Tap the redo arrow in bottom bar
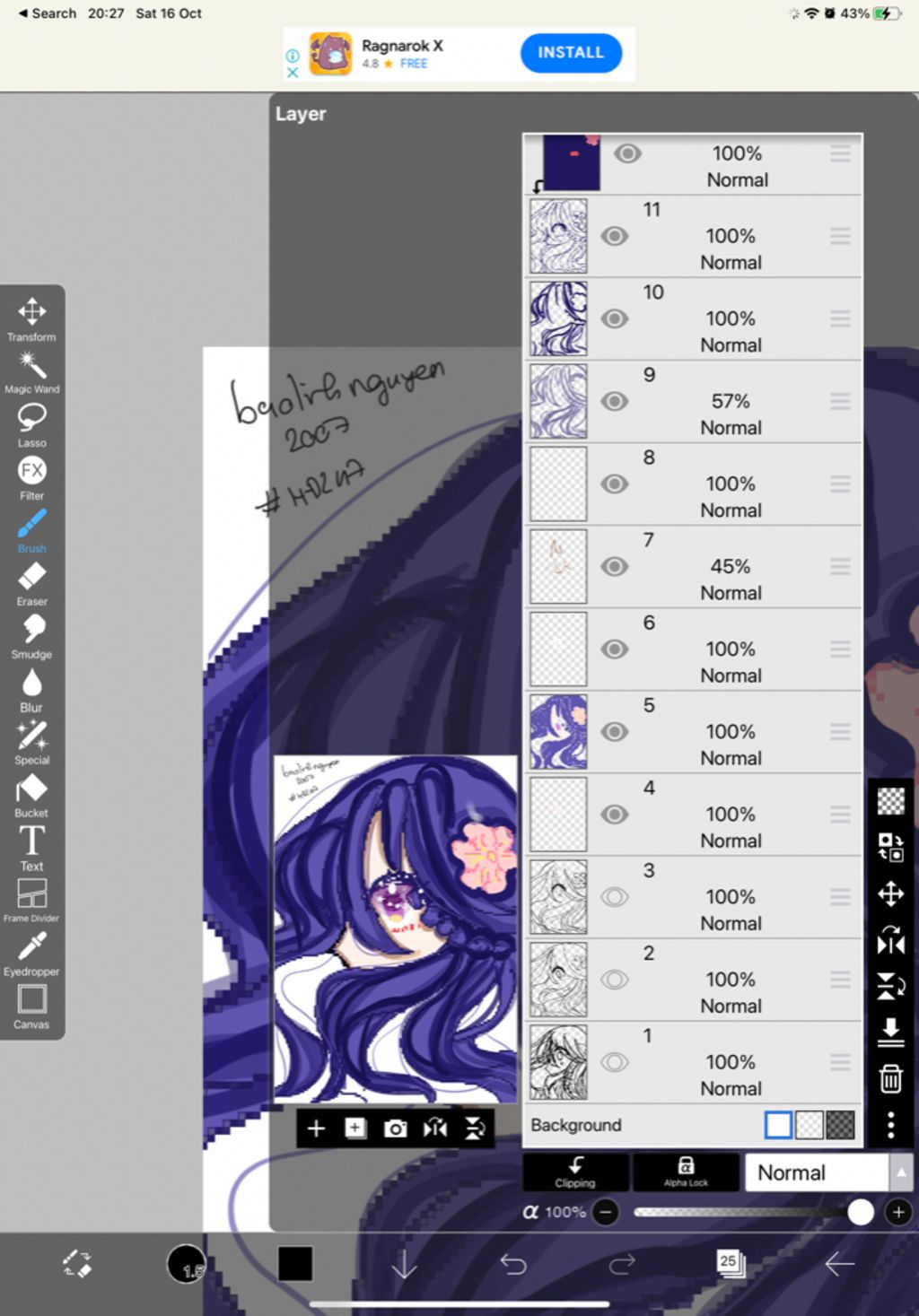 coord(622,1264)
